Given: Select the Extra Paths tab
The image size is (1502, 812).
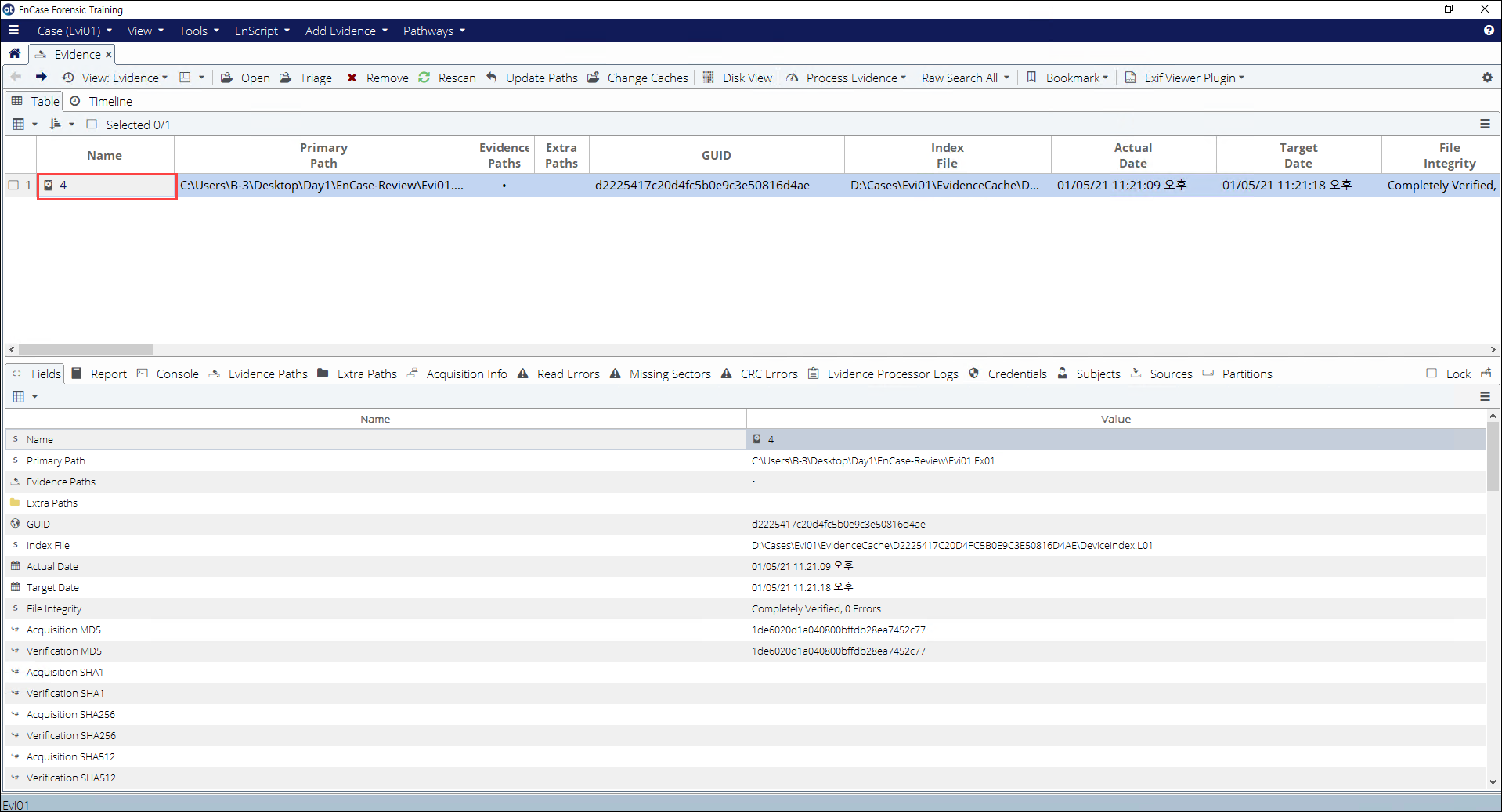Looking at the screenshot, I should coord(357,374).
